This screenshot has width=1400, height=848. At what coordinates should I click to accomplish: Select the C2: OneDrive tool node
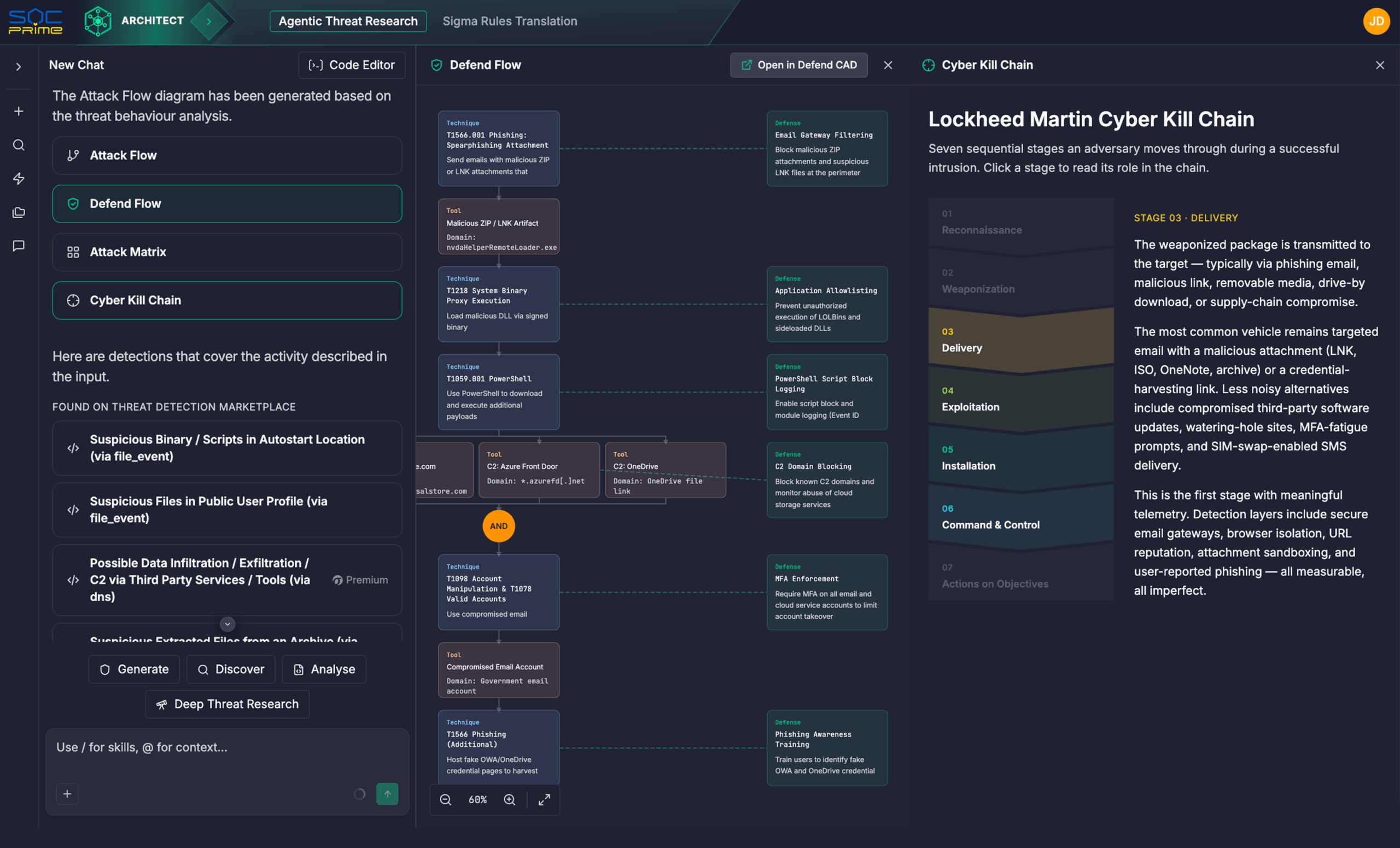click(x=666, y=470)
